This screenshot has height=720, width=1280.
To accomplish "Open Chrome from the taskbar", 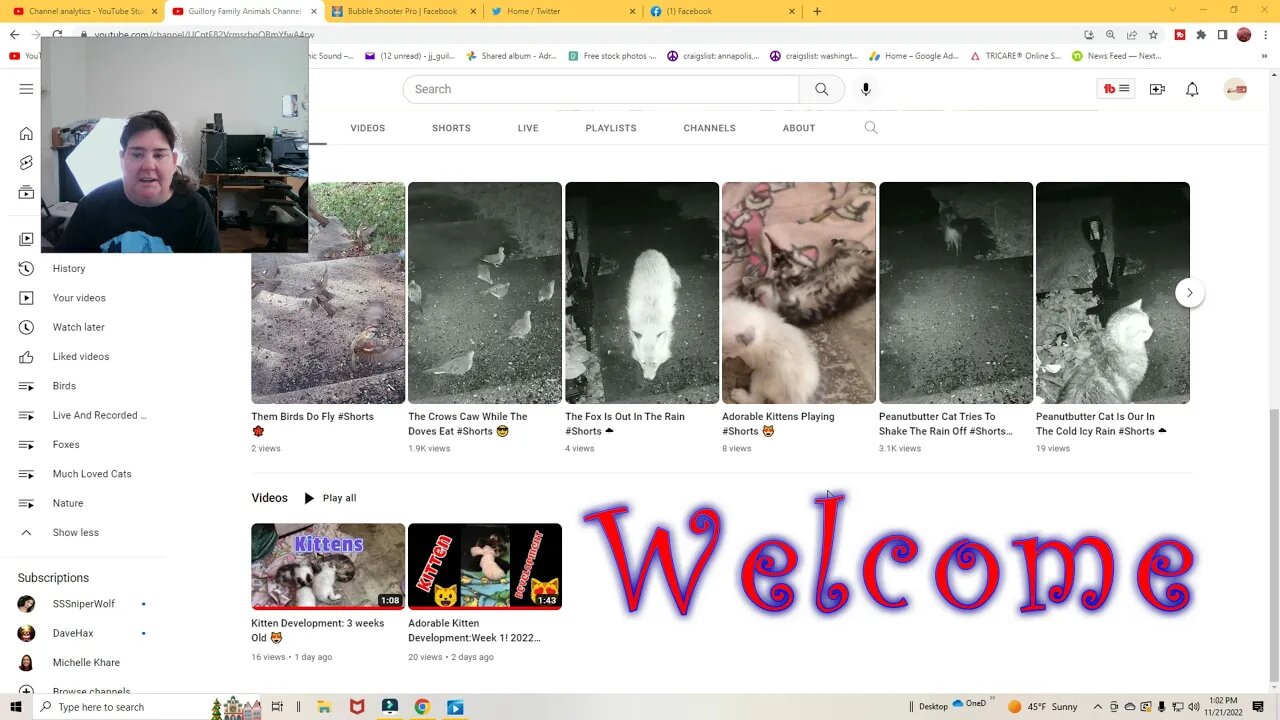I will pos(422,707).
